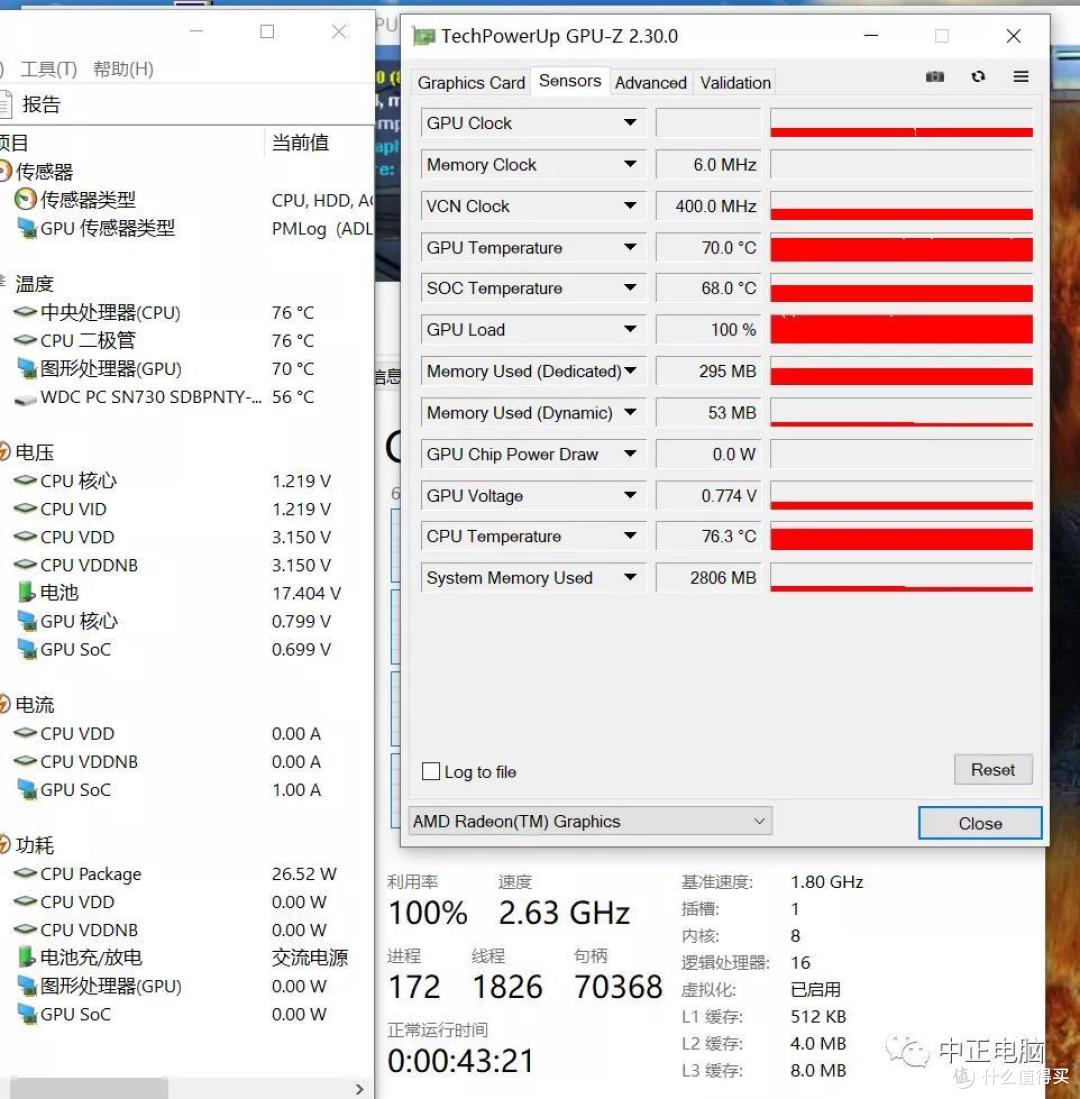Open the 工具(T) menu in AIDA64

click(48, 69)
